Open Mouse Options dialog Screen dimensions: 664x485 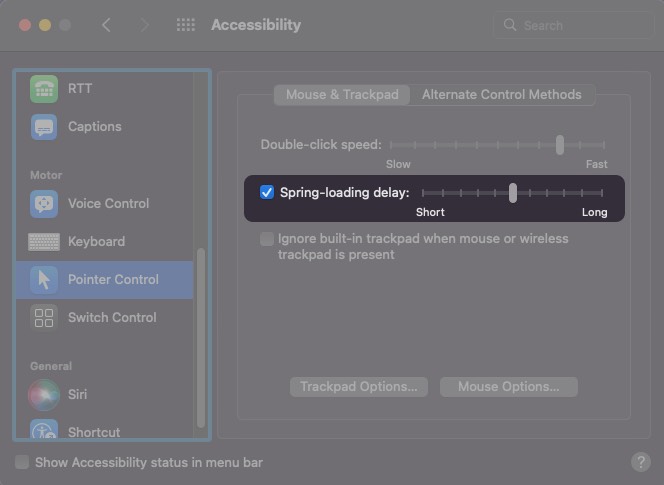click(x=509, y=387)
